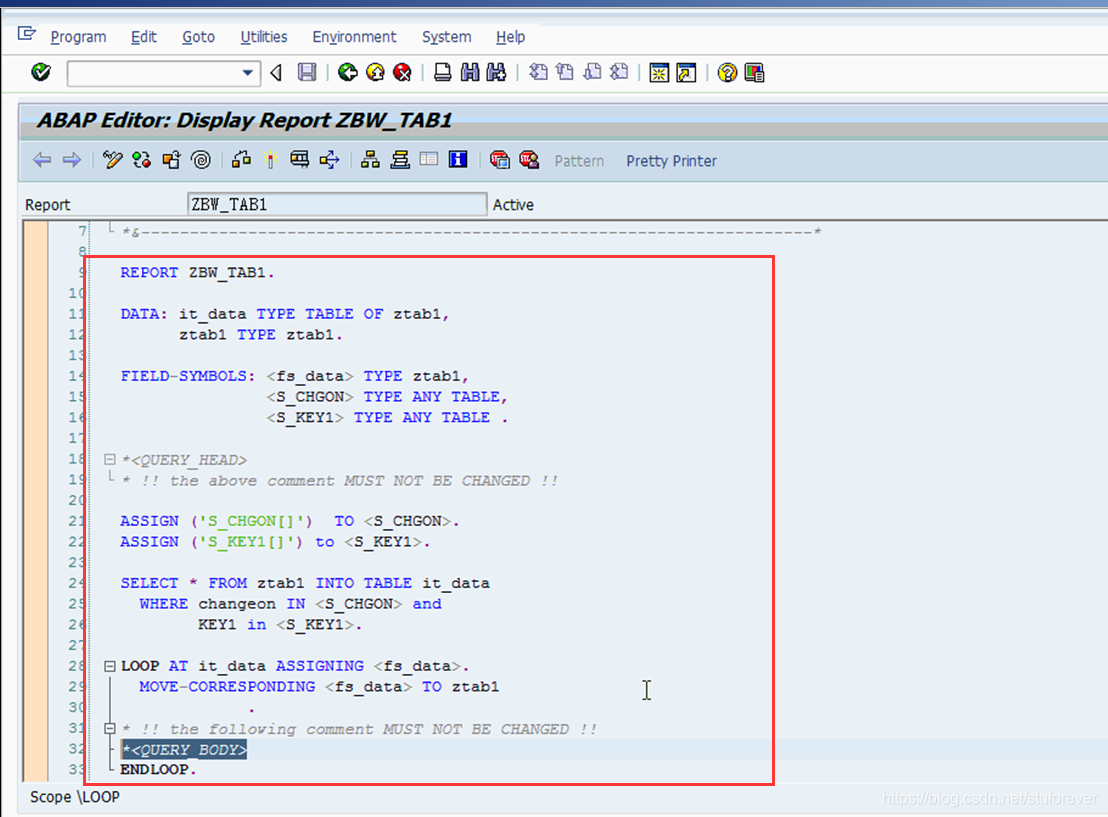1108x817 pixels.
Task: Open the Utilities menu
Action: pos(264,37)
